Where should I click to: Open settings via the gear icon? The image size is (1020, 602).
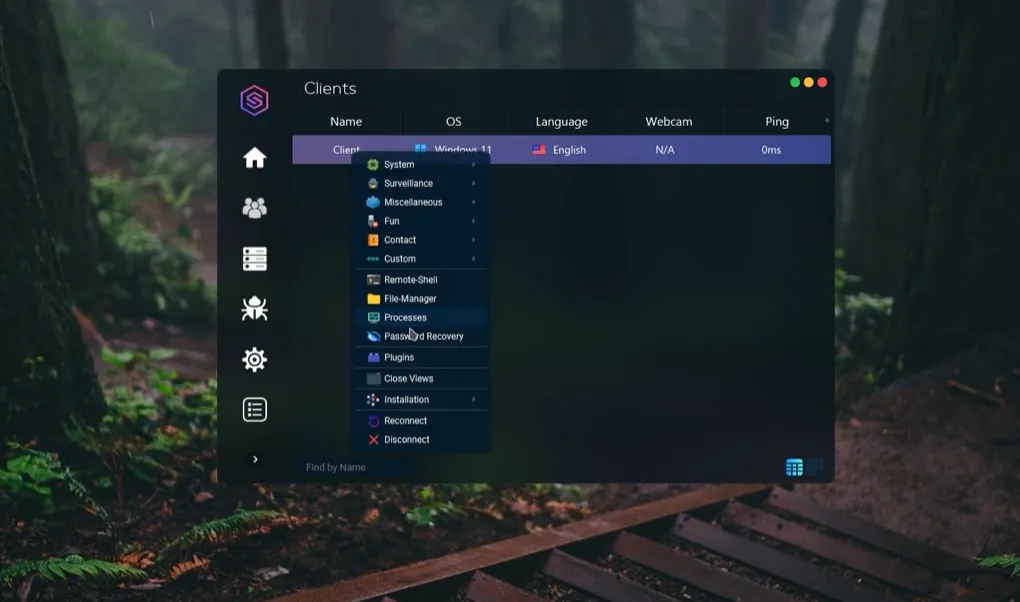click(x=254, y=359)
